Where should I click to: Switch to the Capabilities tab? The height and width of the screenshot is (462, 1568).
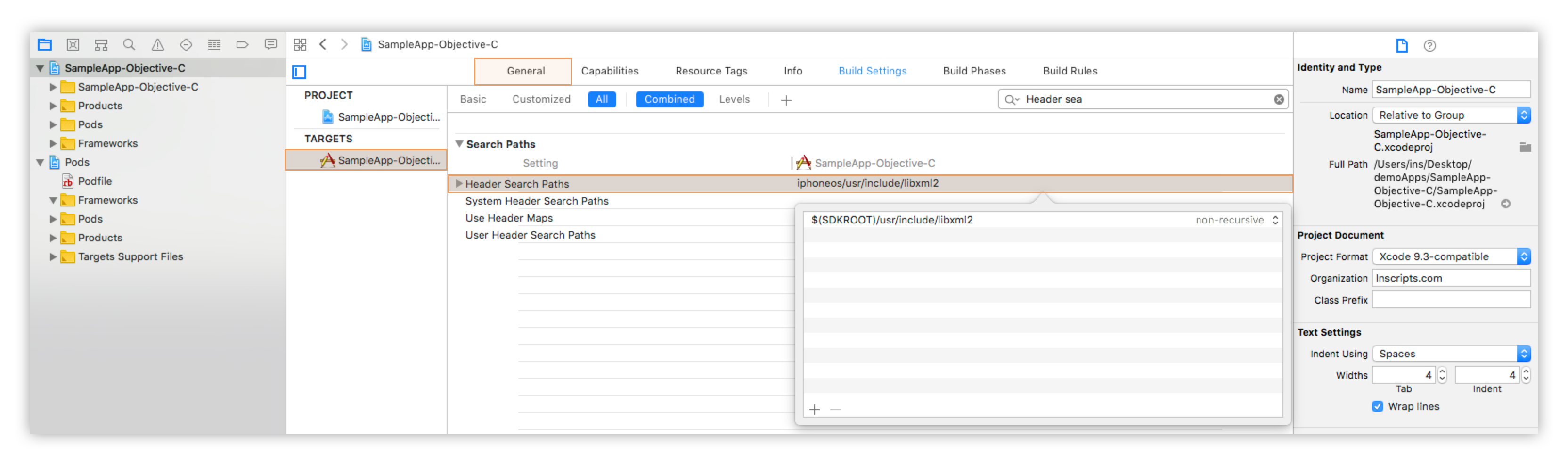pyautogui.click(x=609, y=71)
